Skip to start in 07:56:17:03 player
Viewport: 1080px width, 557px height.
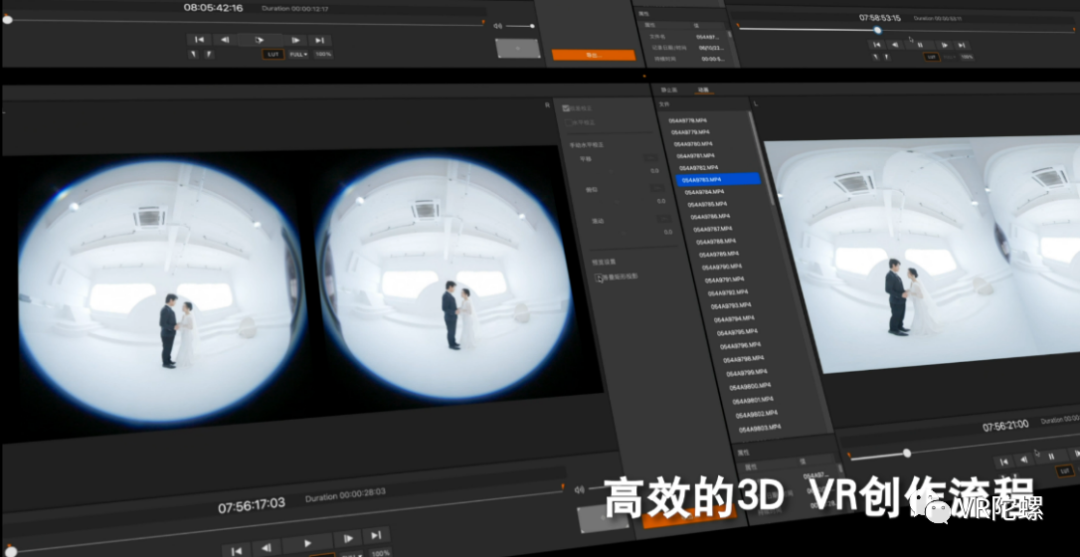pos(236,550)
